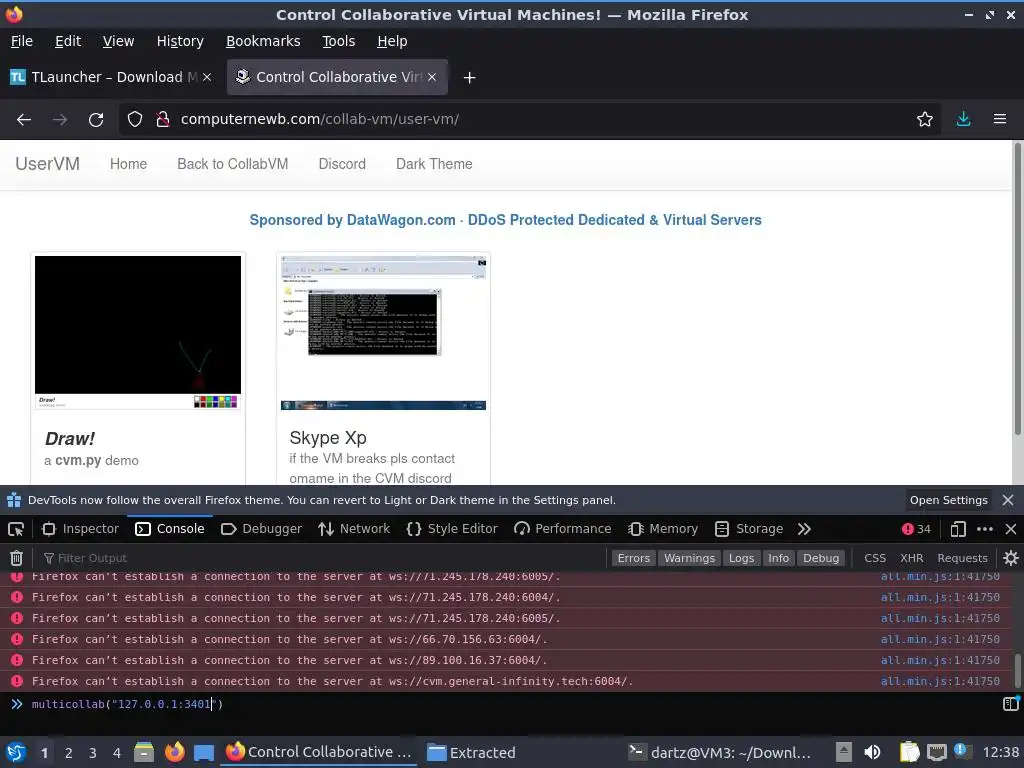Switch the page to Dark Theme

tap(434, 164)
